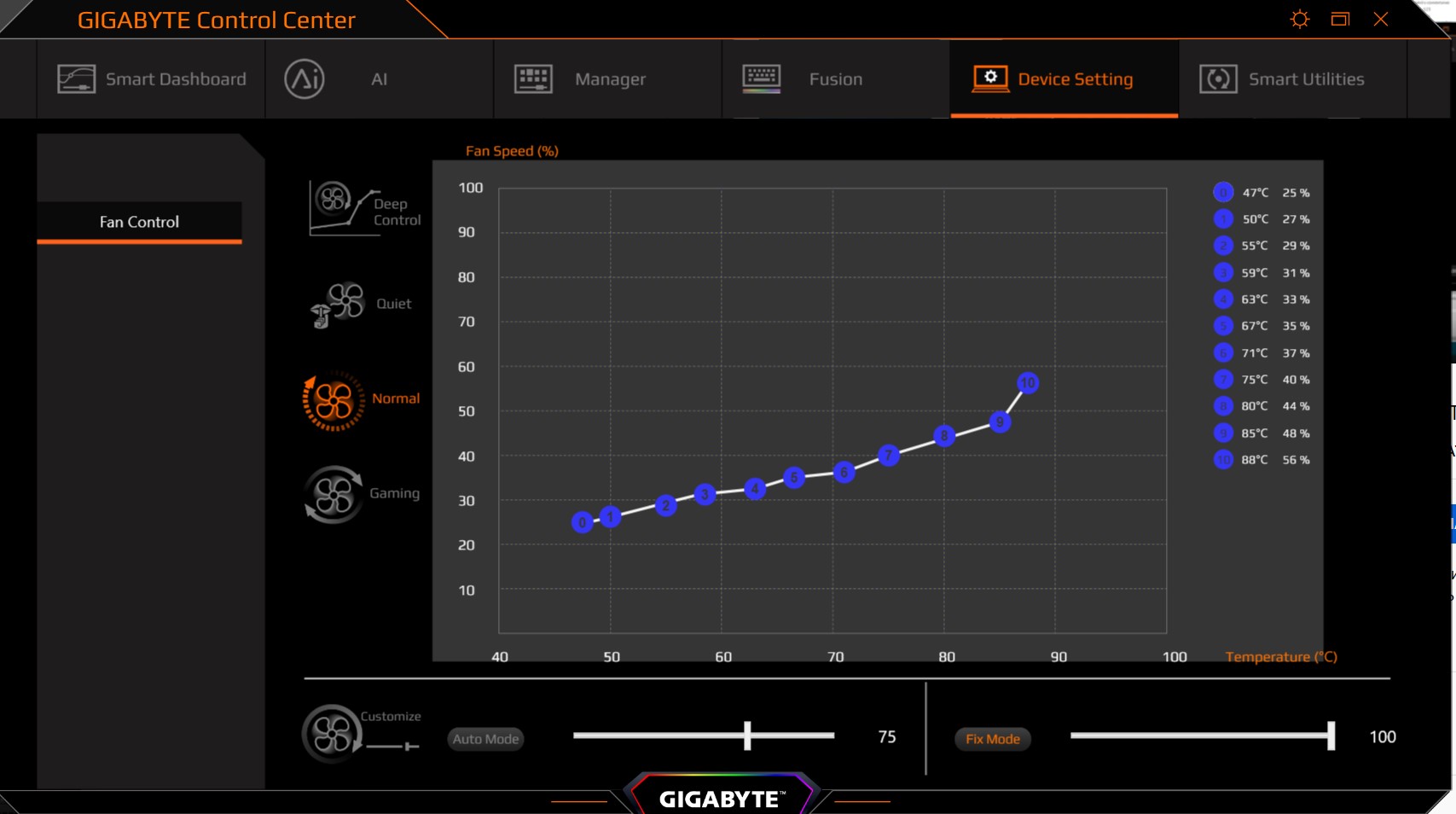The image size is (1456, 814).
Task: Open the Smart Utilities tab
Action: point(1293,78)
